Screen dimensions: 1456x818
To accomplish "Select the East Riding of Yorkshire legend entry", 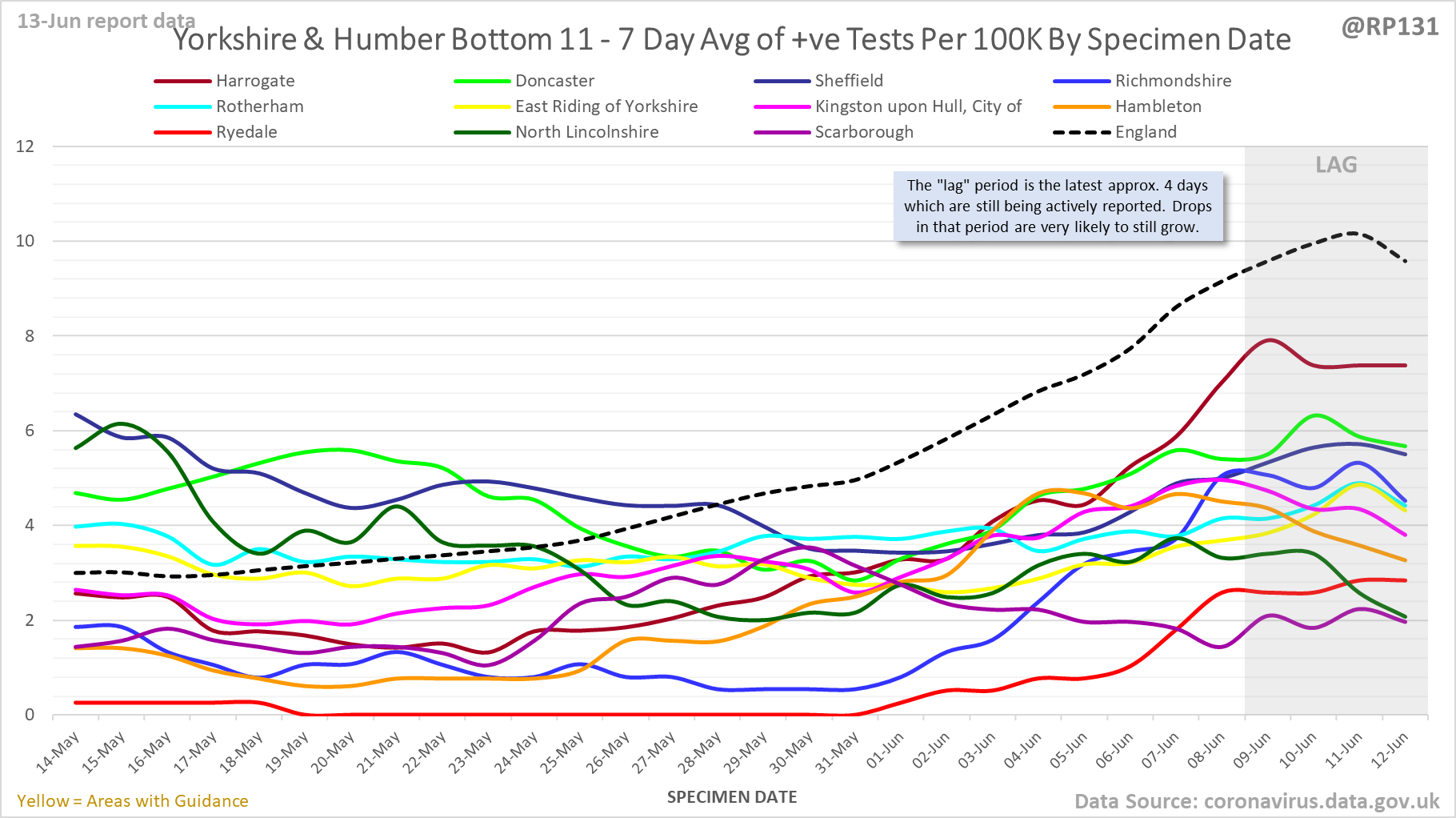I will pyautogui.click(x=606, y=106).
